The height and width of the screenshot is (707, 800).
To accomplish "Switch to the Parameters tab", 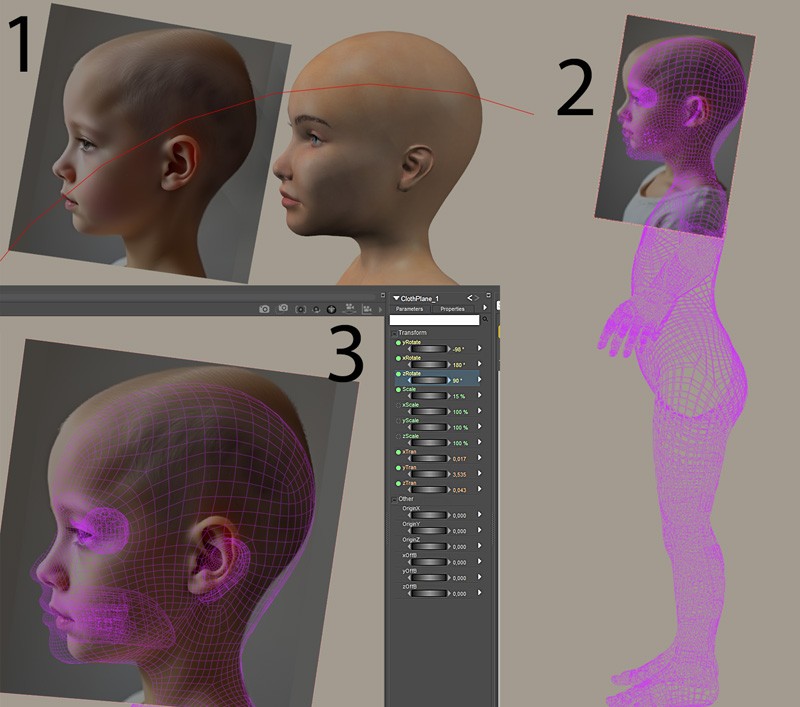I will pos(409,309).
